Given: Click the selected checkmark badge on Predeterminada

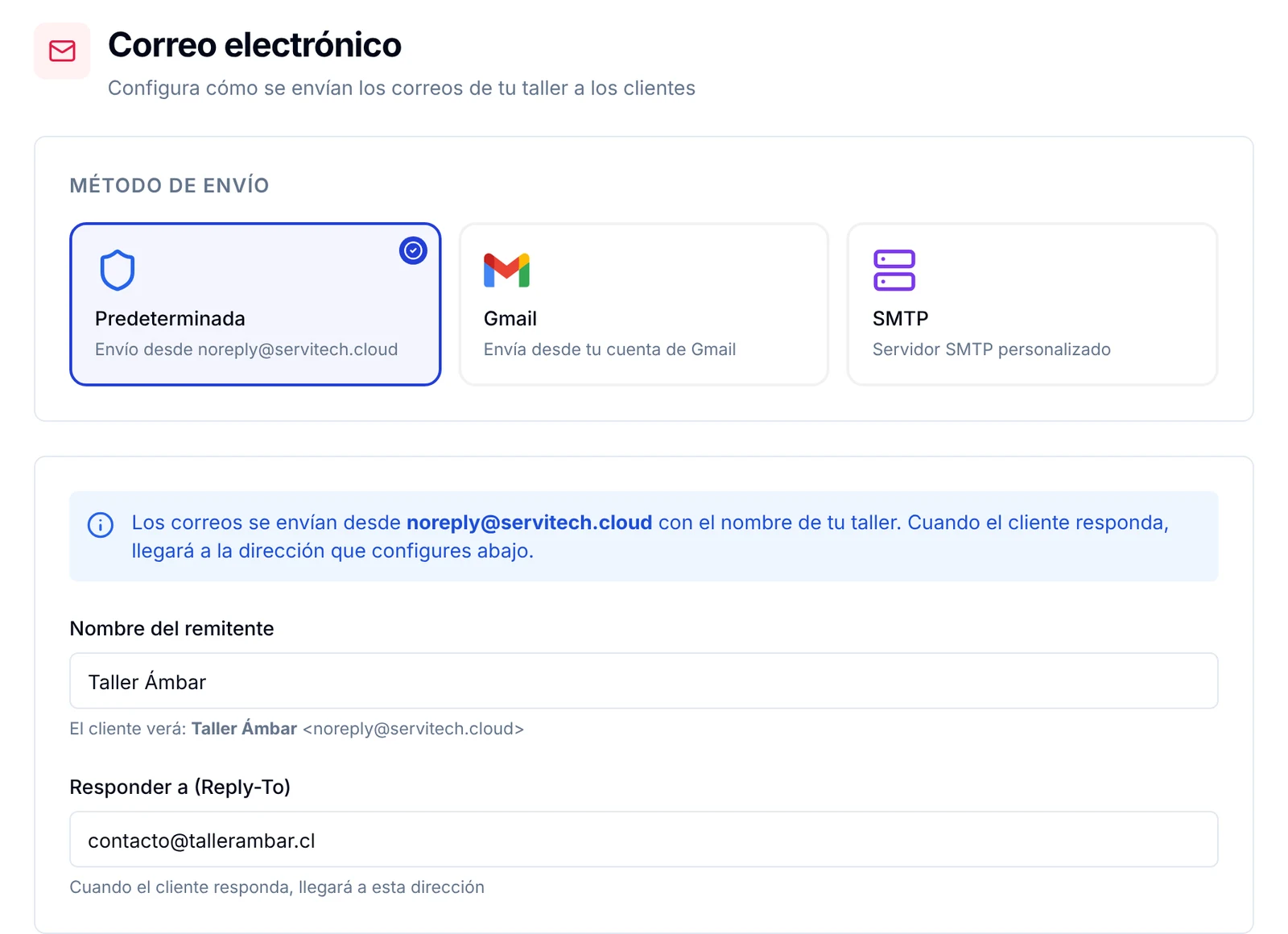Looking at the screenshot, I should point(413,250).
